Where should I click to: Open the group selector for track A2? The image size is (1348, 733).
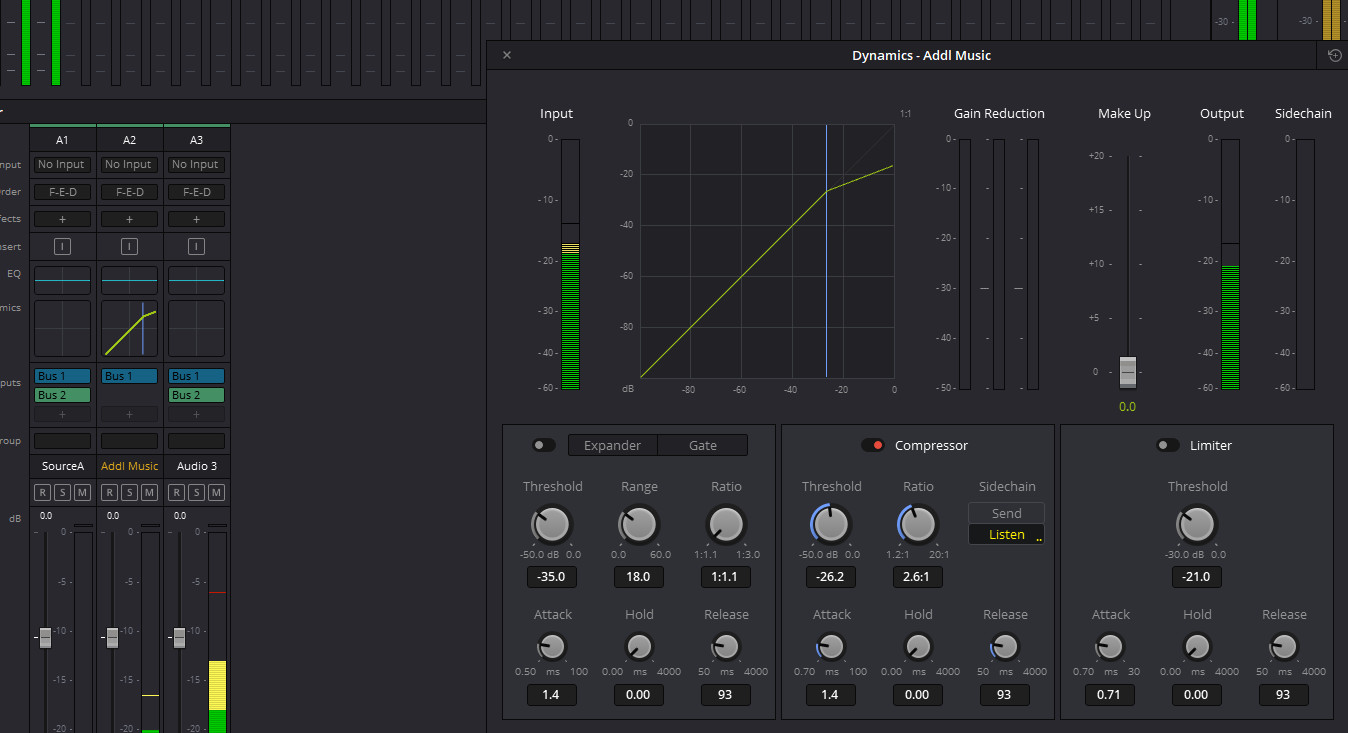coord(129,441)
